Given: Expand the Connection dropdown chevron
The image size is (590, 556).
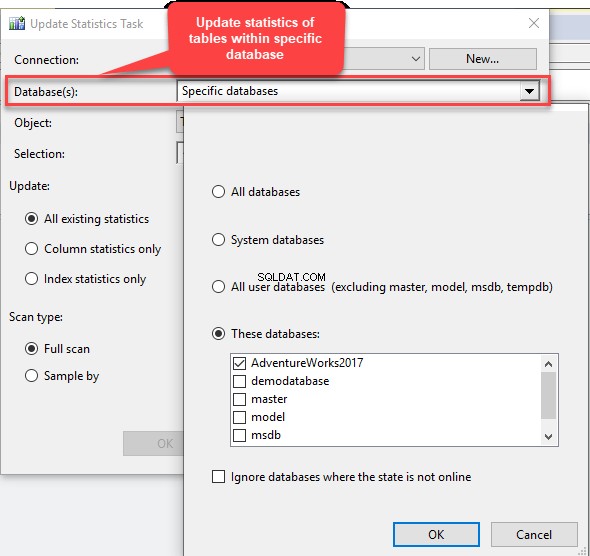Looking at the screenshot, I should (416, 59).
